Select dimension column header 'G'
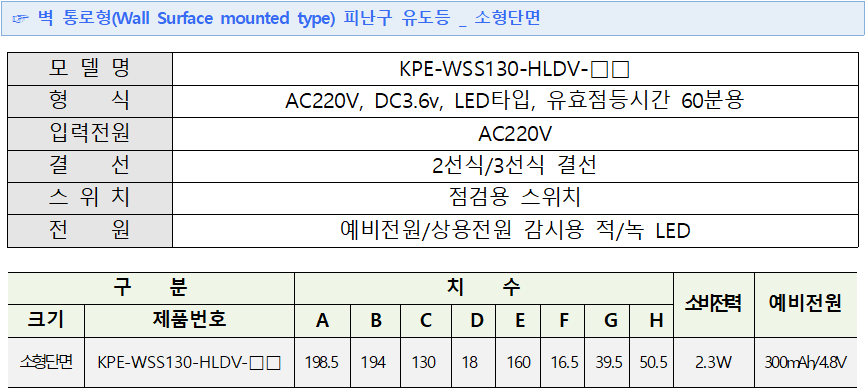The image size is (866, 389). pyautogui.click(x=611, y=320)
